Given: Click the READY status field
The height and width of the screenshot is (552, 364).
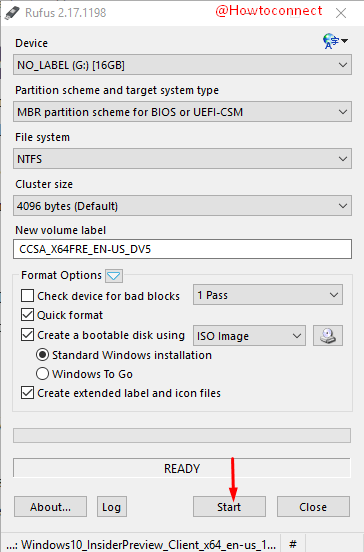Looking at the screenshot, I should pos(182,468).
